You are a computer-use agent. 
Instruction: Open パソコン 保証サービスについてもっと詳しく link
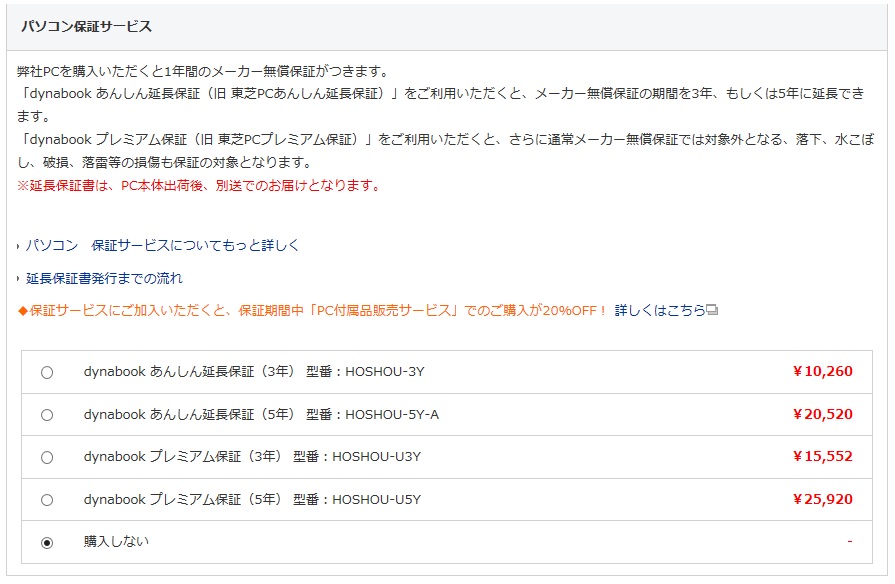(162, 245)
